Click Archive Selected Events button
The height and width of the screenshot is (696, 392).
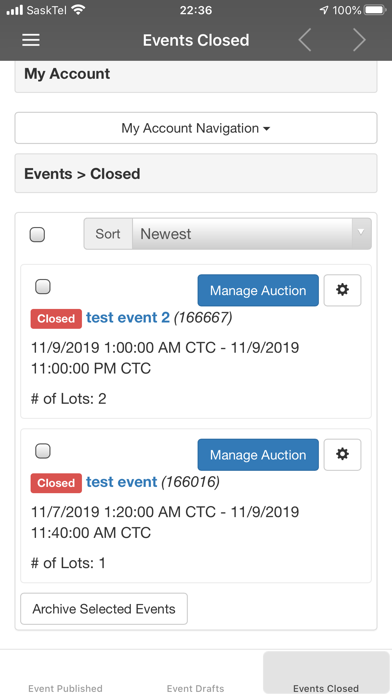(x=104, y=609)
